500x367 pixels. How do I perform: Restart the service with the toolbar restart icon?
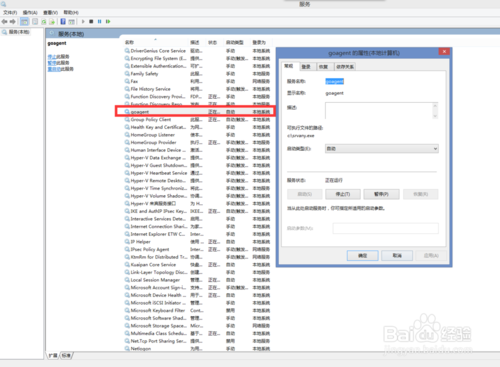coord(108,22)
